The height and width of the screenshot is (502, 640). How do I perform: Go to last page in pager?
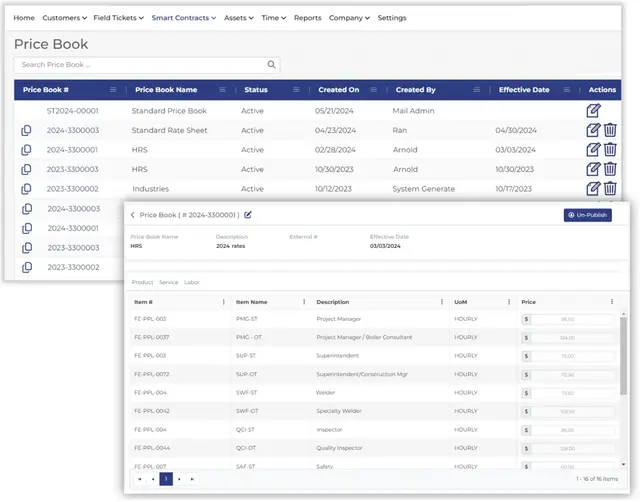(x=192, y=479)
